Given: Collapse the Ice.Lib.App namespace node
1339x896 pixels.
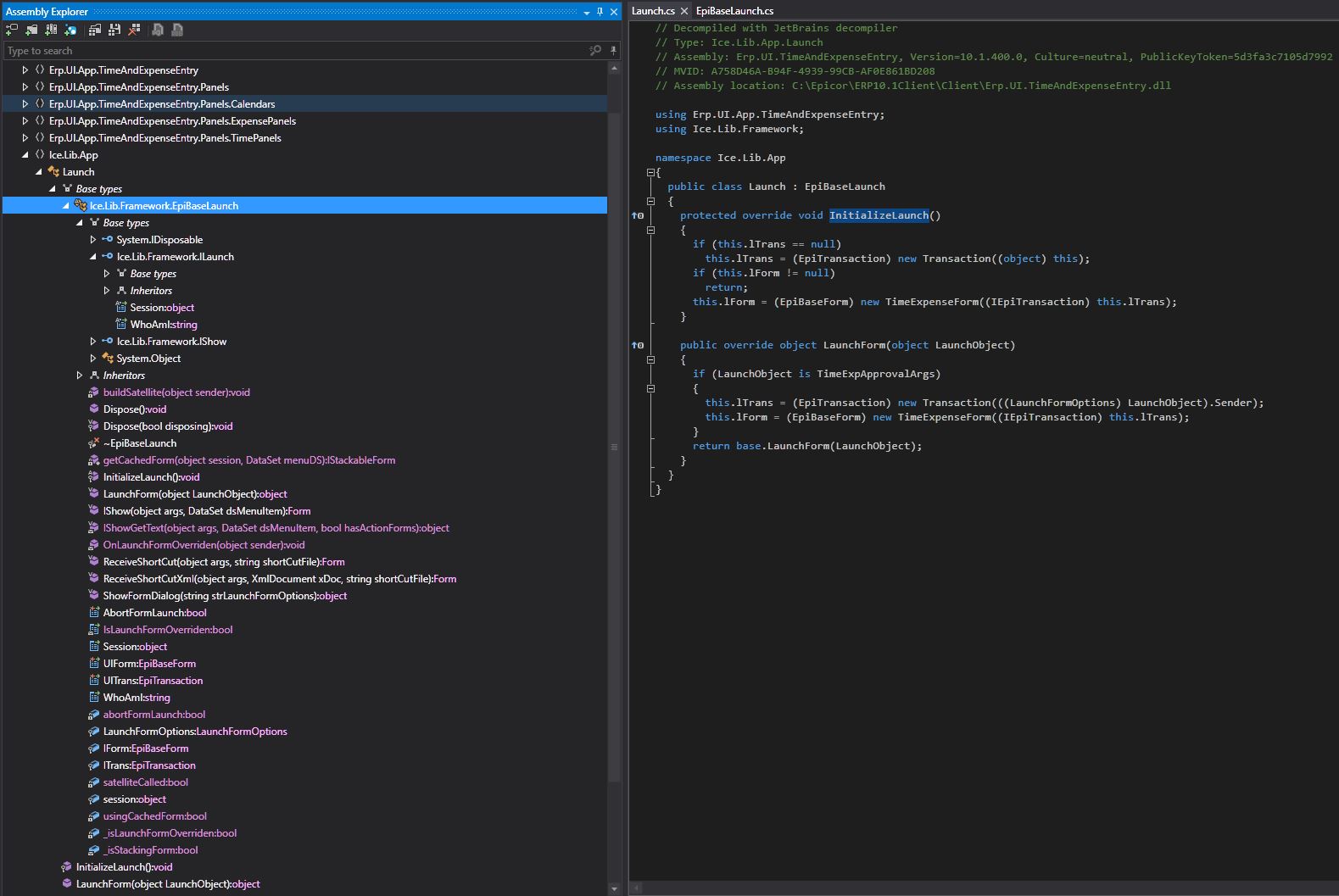Looking at the screenshot, I should 25,155.
